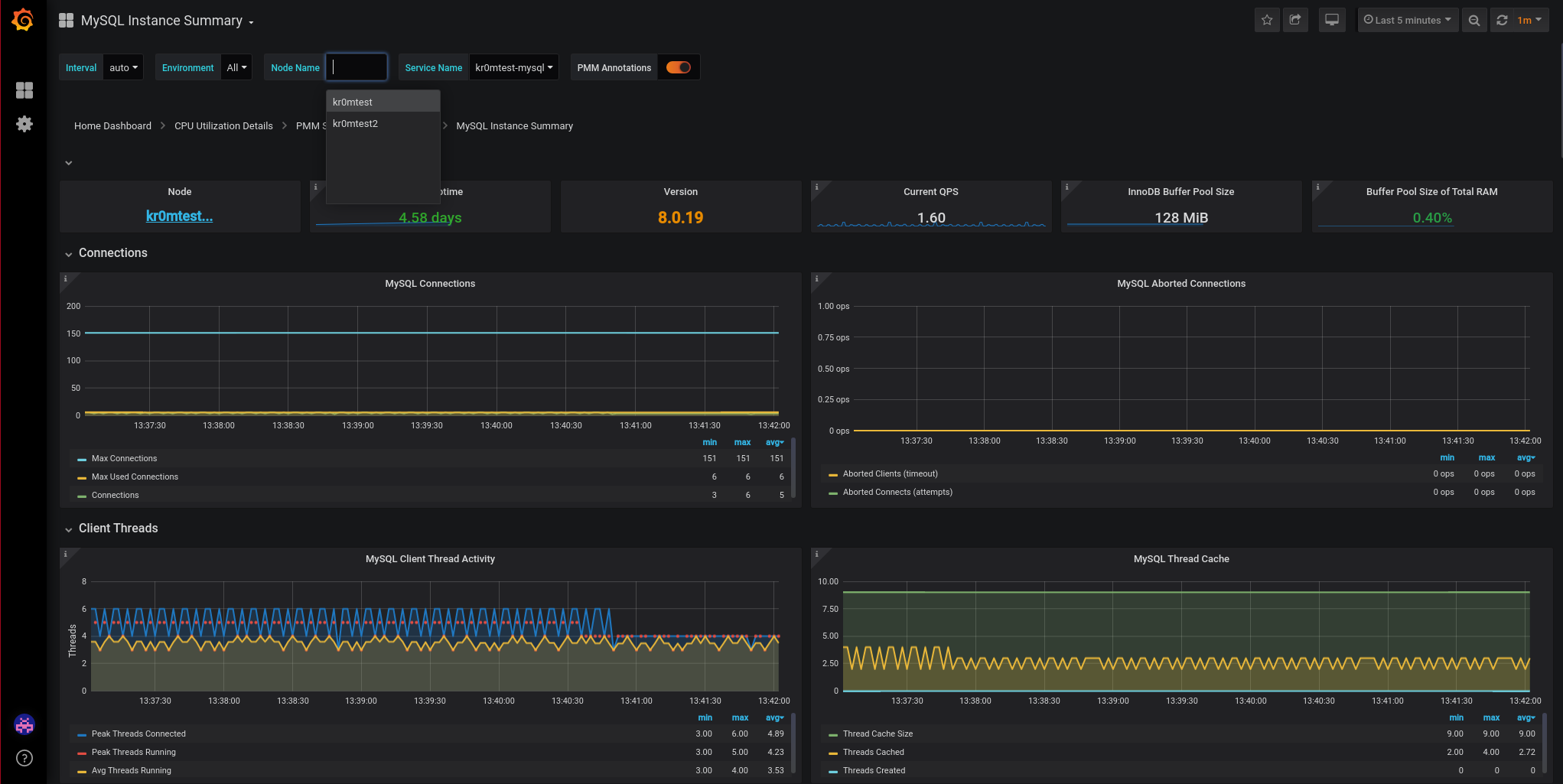
Task: Open the CPU Utilization Details link
Action: (223, 126)
